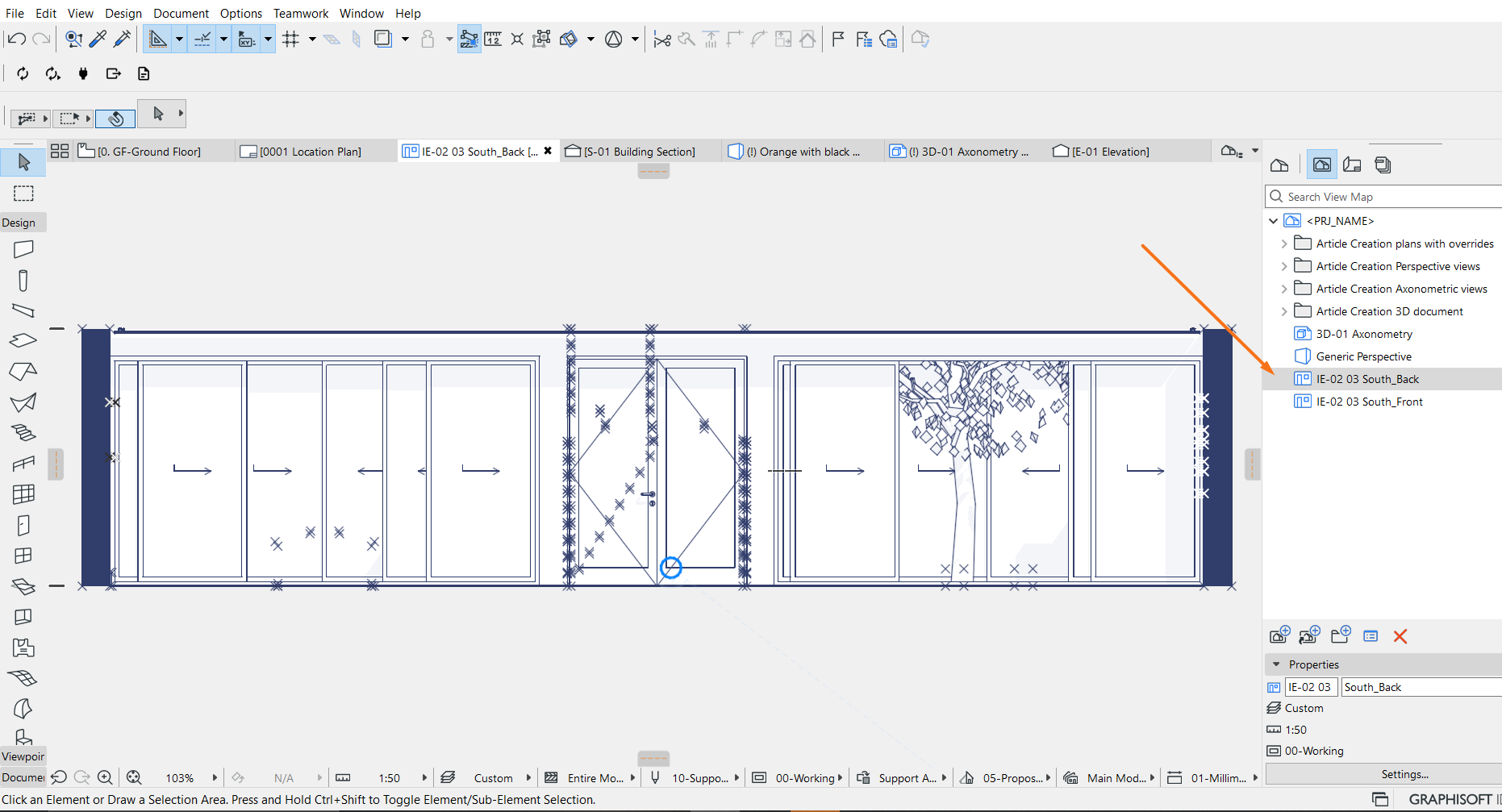1502x812 pixels.
Task: Select the Arrow tool in the toolbox
Action: pos(23,163)
